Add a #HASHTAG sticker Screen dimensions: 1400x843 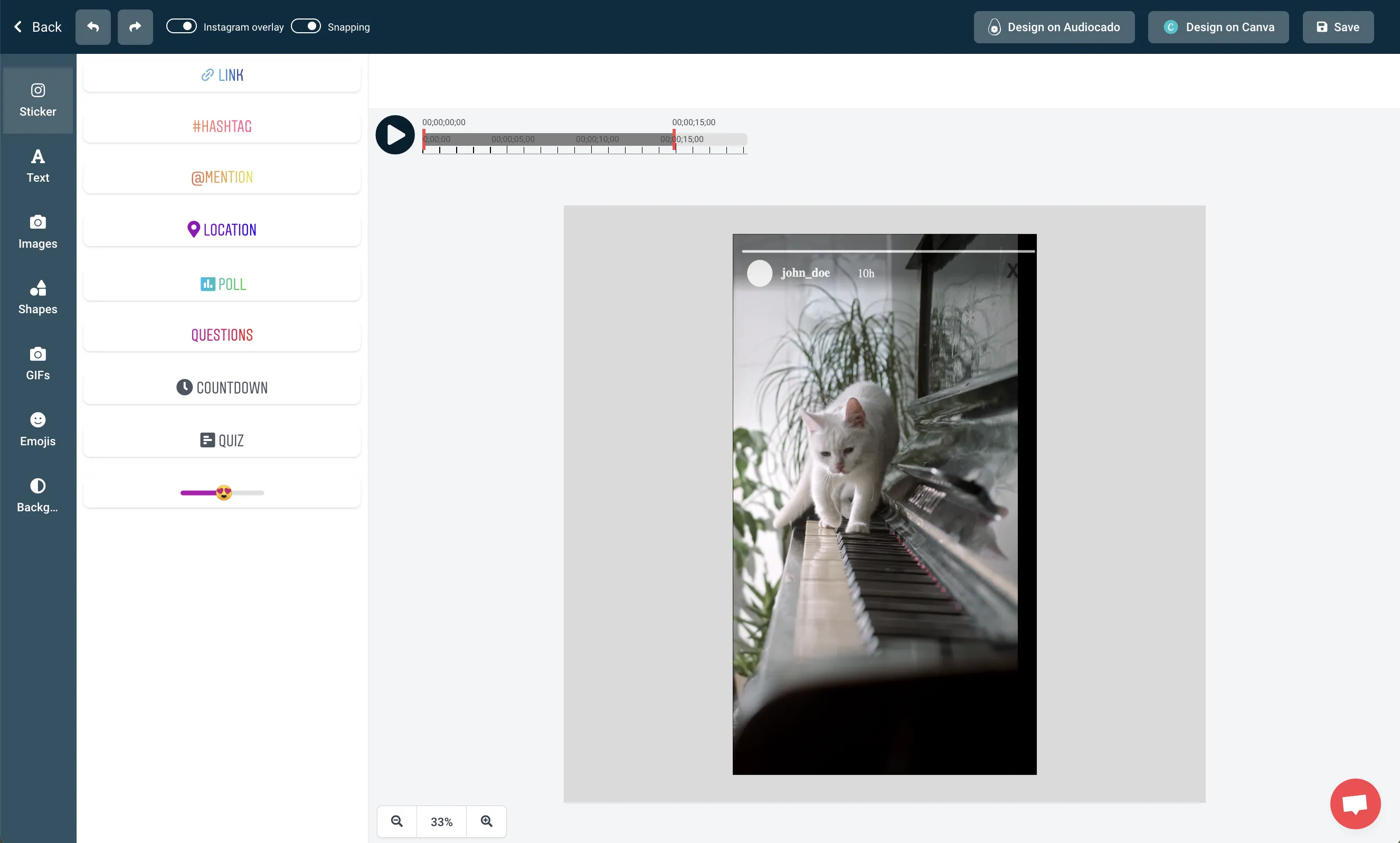[222, 126]
